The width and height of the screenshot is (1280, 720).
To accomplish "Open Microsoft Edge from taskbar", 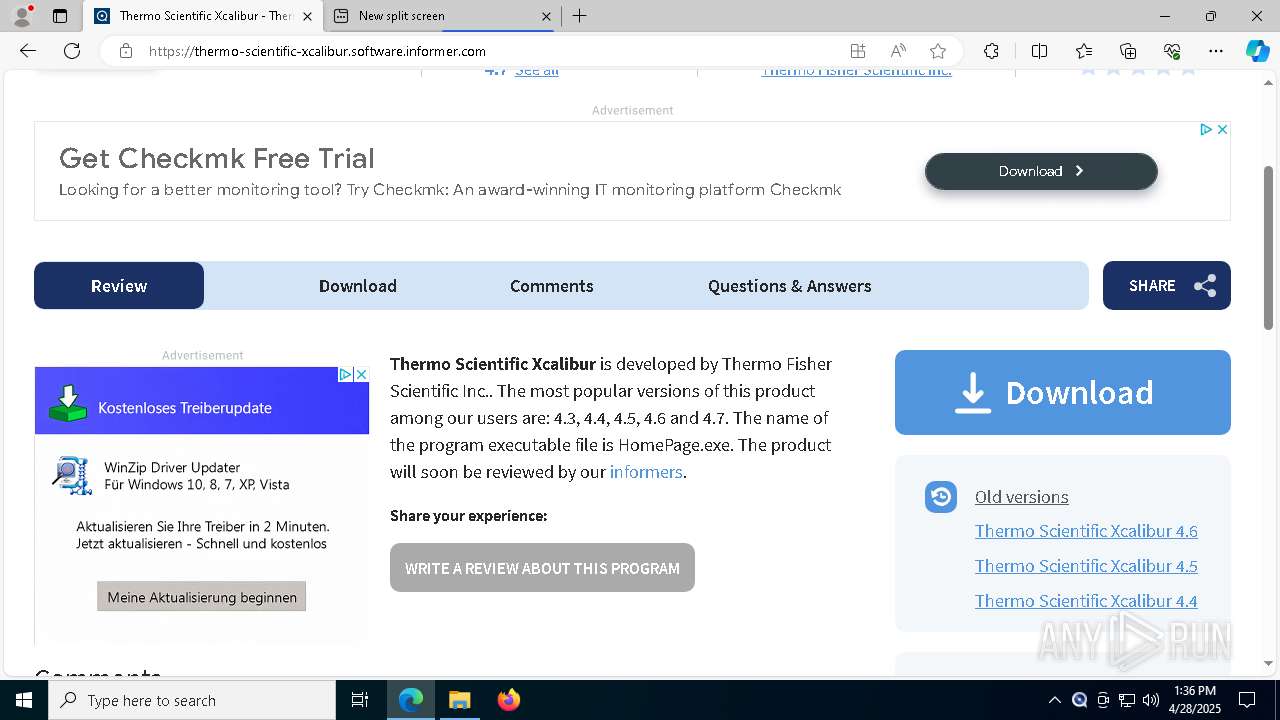I will [x=411, y=700].
